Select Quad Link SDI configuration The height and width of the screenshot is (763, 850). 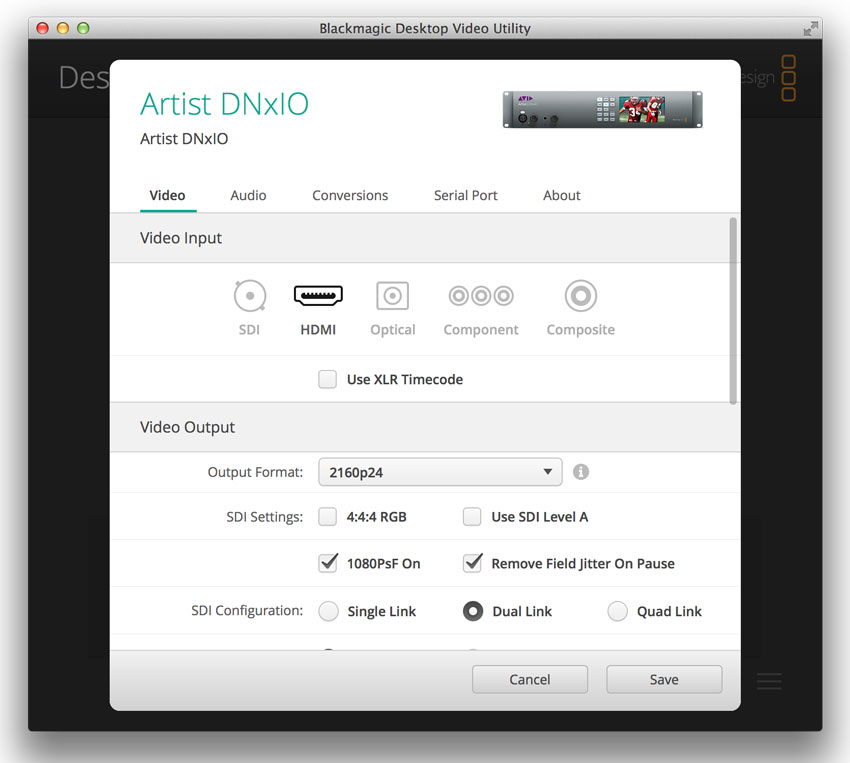point(617,611)
